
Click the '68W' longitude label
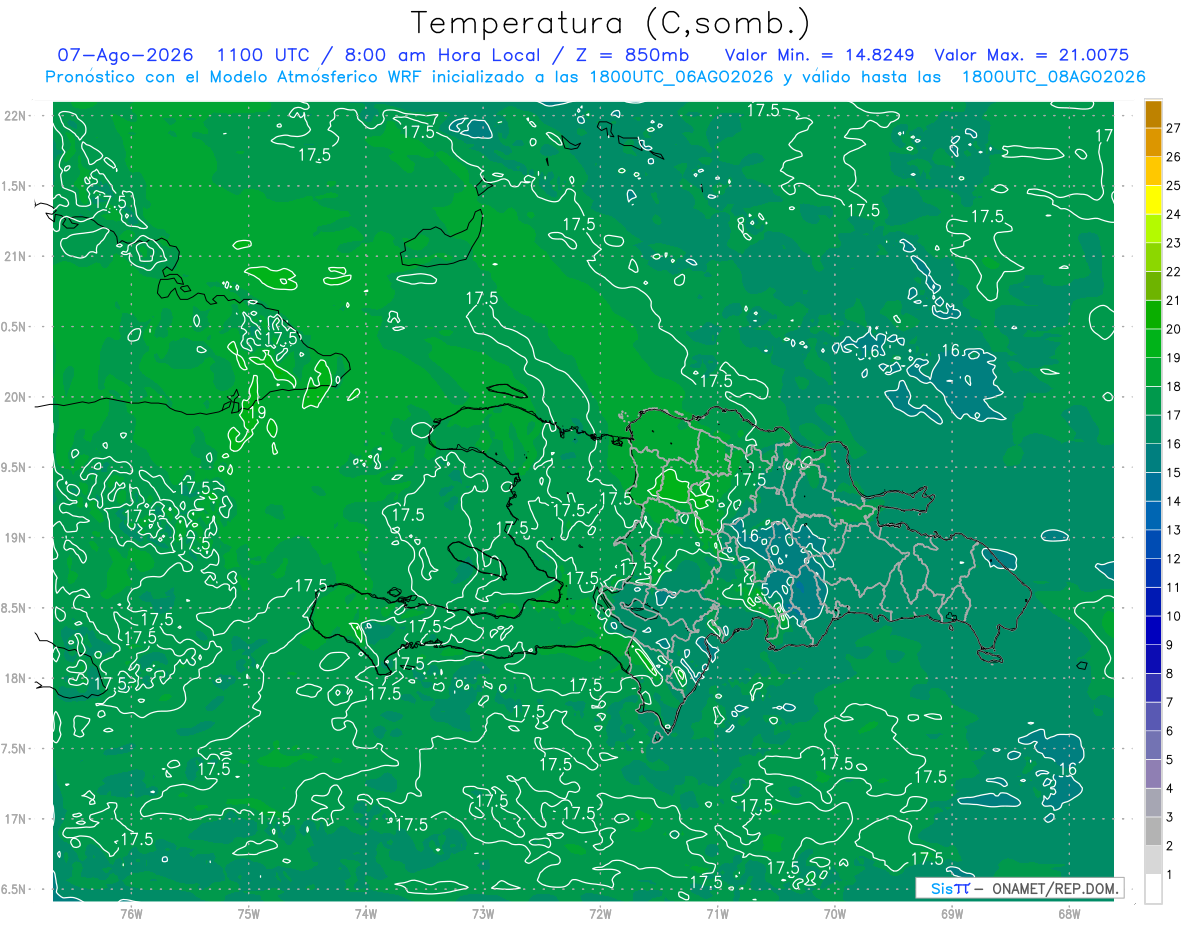click(1068, 913)
